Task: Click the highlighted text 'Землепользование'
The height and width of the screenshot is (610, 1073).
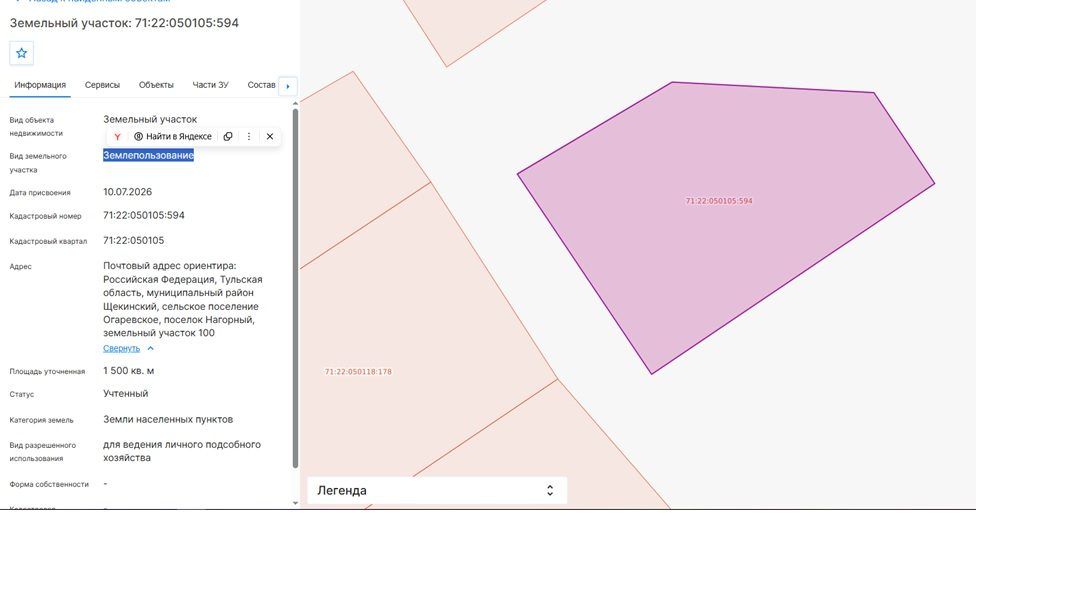Action: [x=148, y=155]
